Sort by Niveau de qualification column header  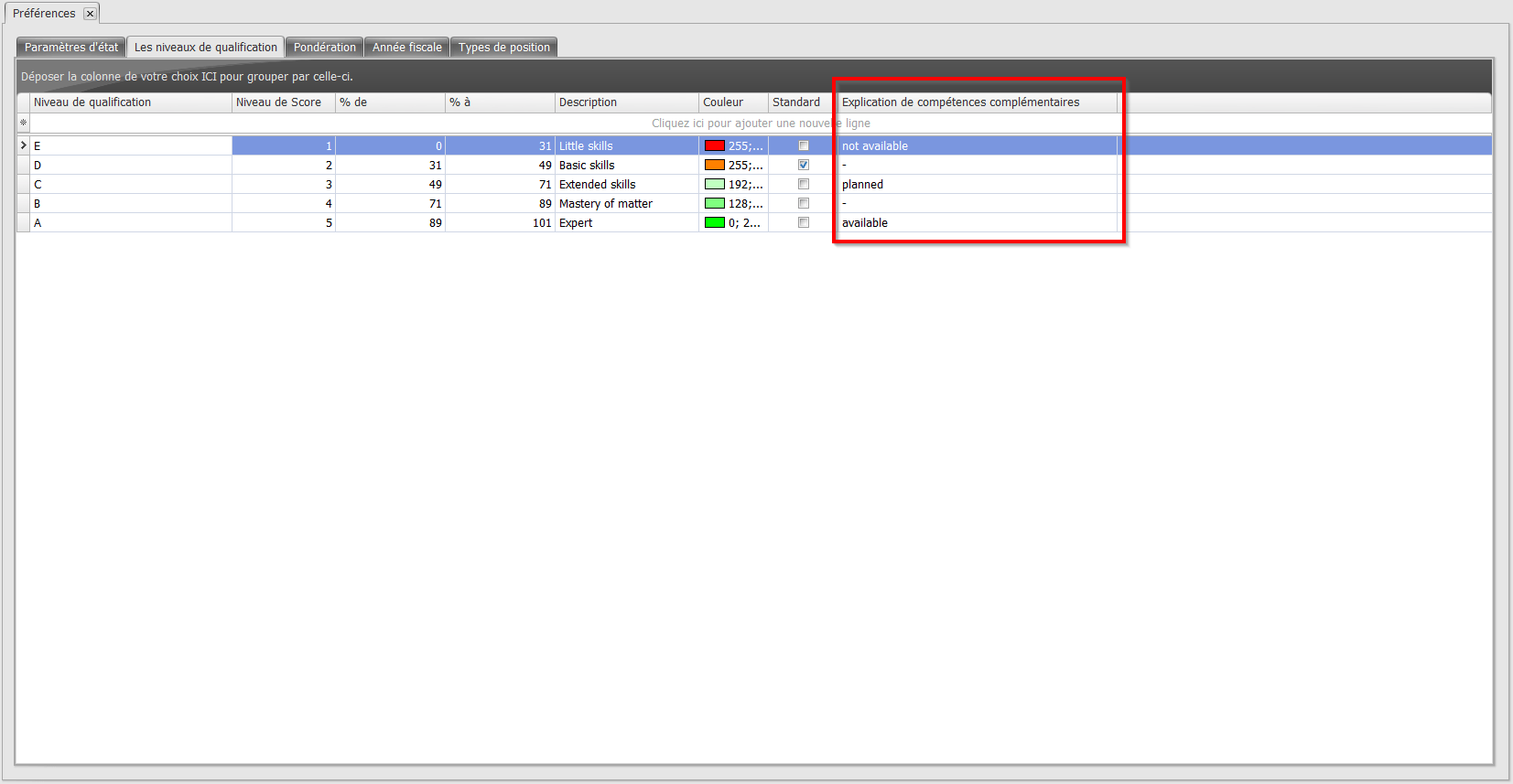tap(131, 102)
